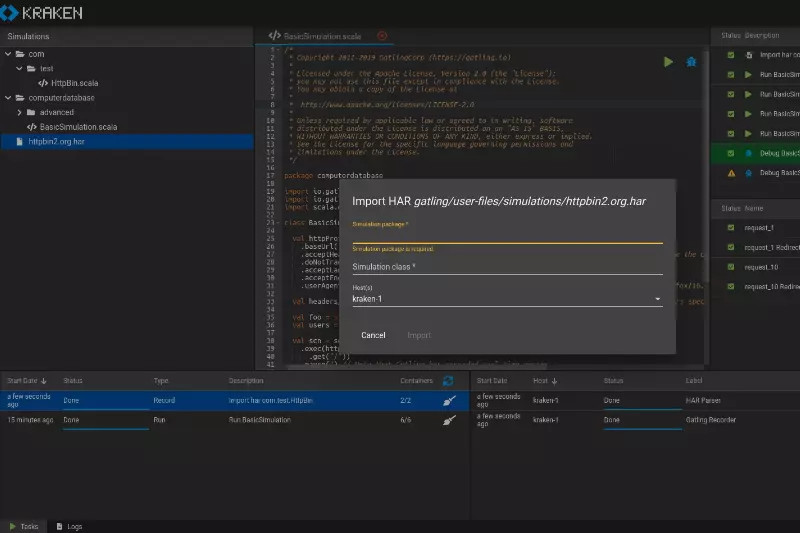The height and width of the screenshot is (533, 800).
Task: Open the Tasks tab in the bottom bar
Action: (24, 526)
